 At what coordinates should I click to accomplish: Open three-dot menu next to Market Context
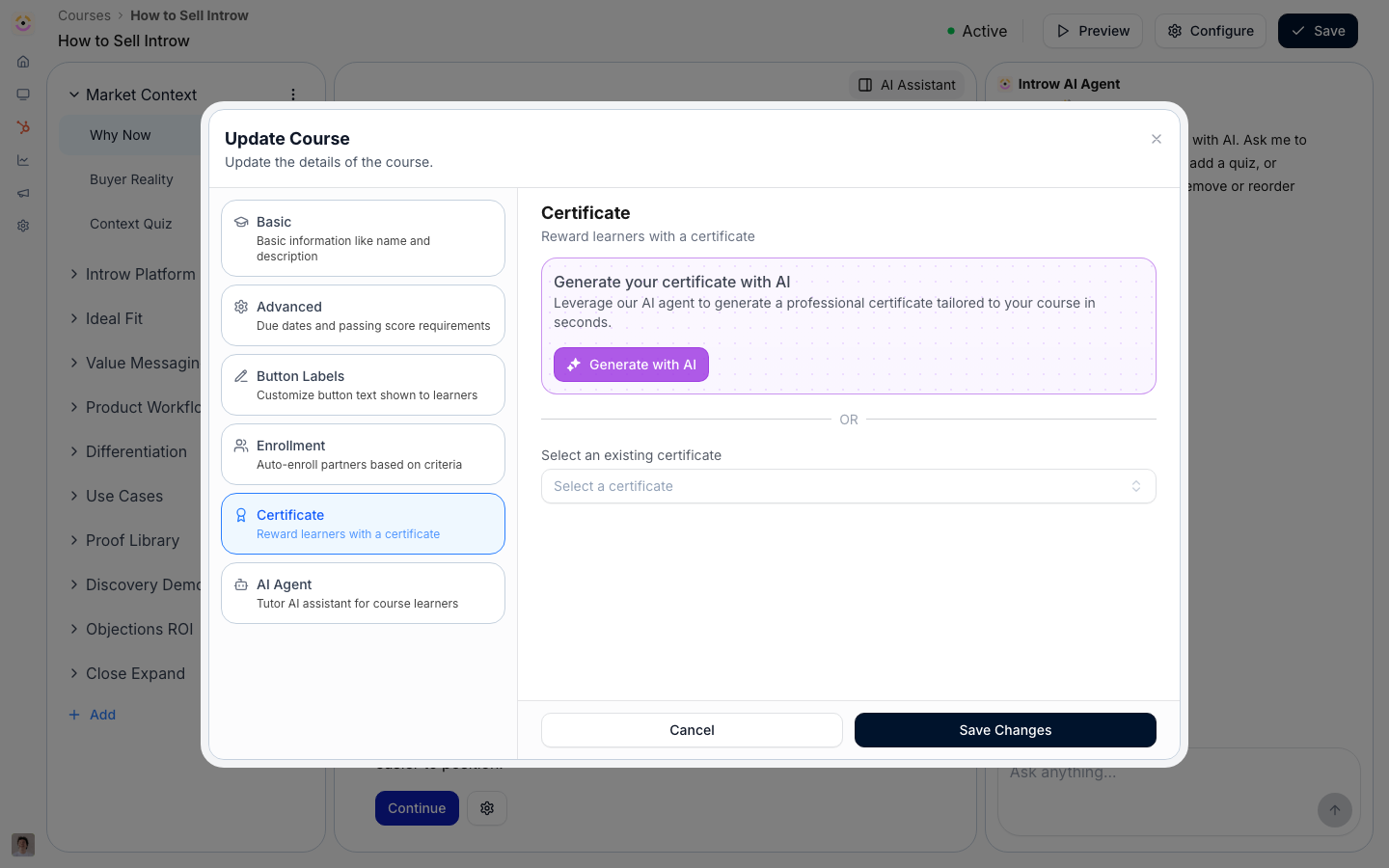point(293,95)
